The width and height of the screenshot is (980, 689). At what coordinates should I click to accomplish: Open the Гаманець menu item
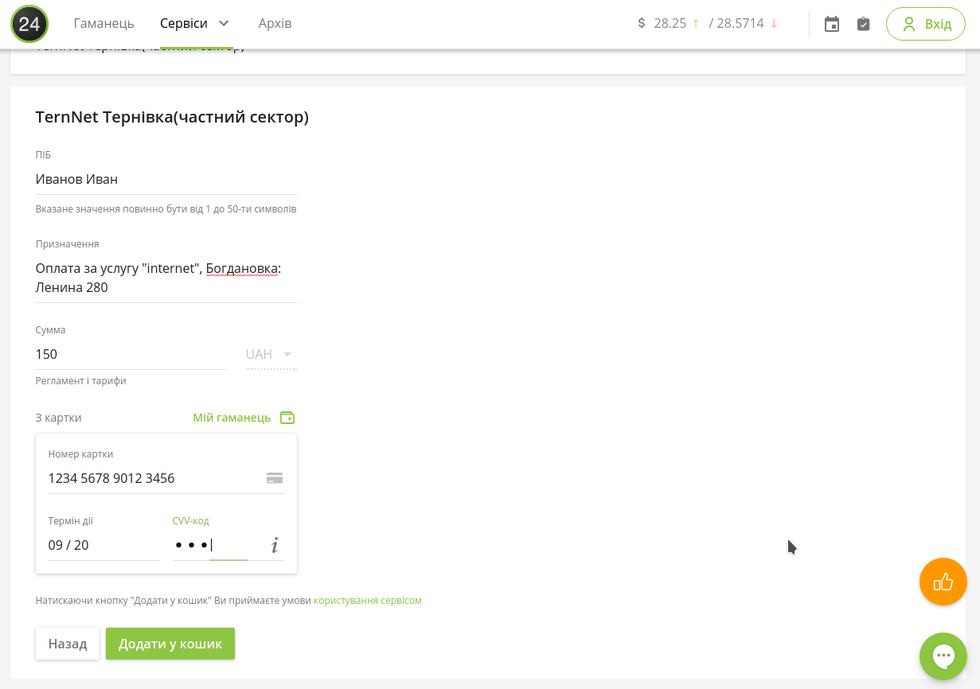tap(104, 23)
